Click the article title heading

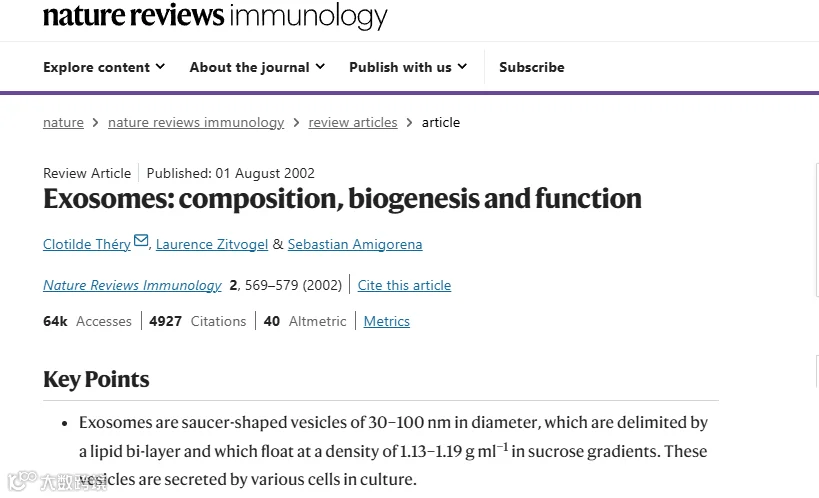point(342,198)
